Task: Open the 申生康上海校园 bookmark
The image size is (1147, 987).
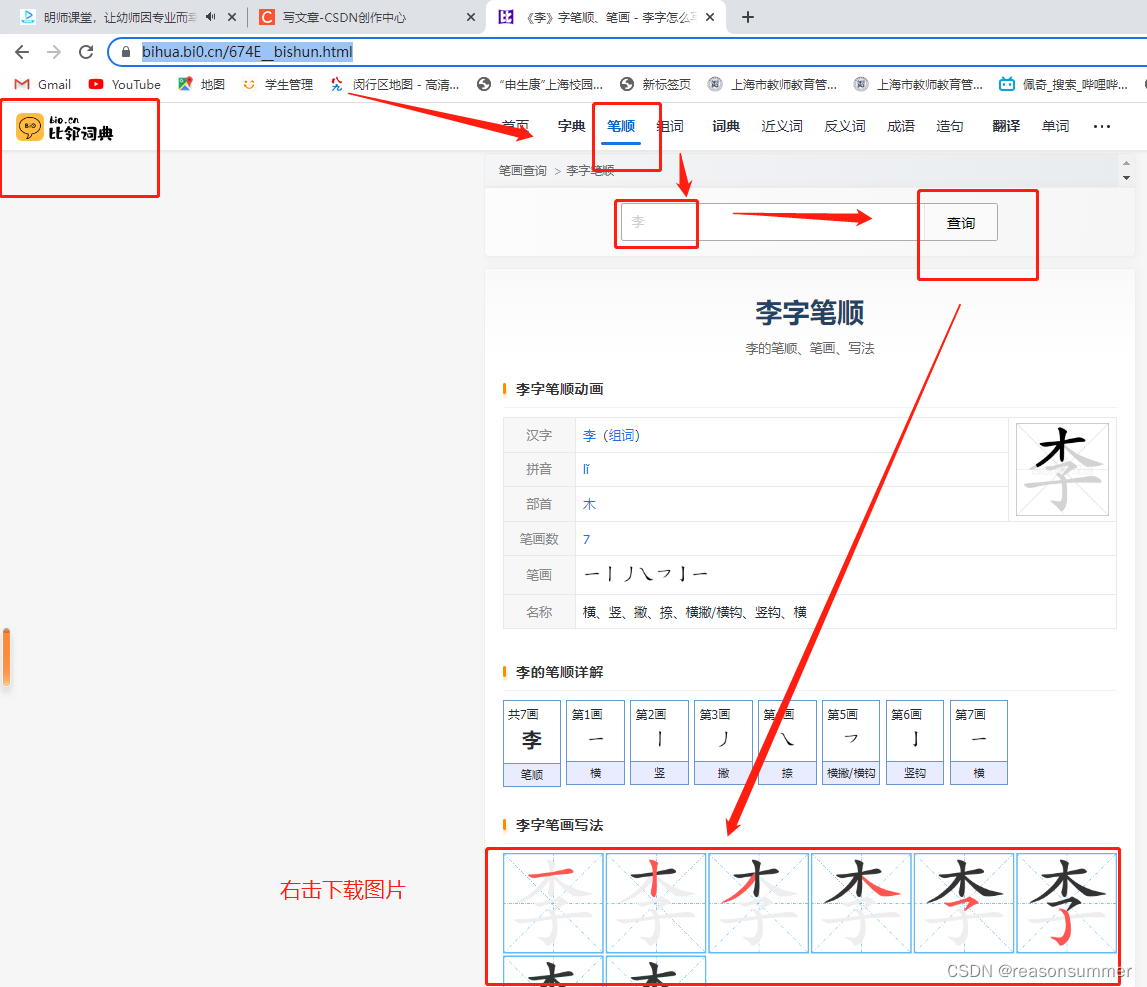Action: pyautogui.click(x=540, y=84)
